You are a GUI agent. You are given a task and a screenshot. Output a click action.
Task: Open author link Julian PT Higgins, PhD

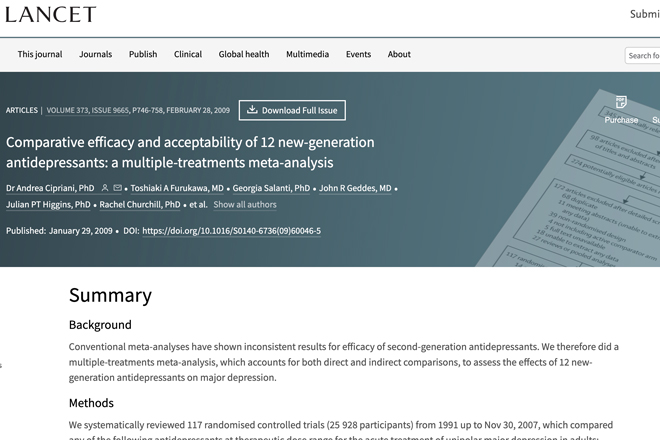click(48, 205)
